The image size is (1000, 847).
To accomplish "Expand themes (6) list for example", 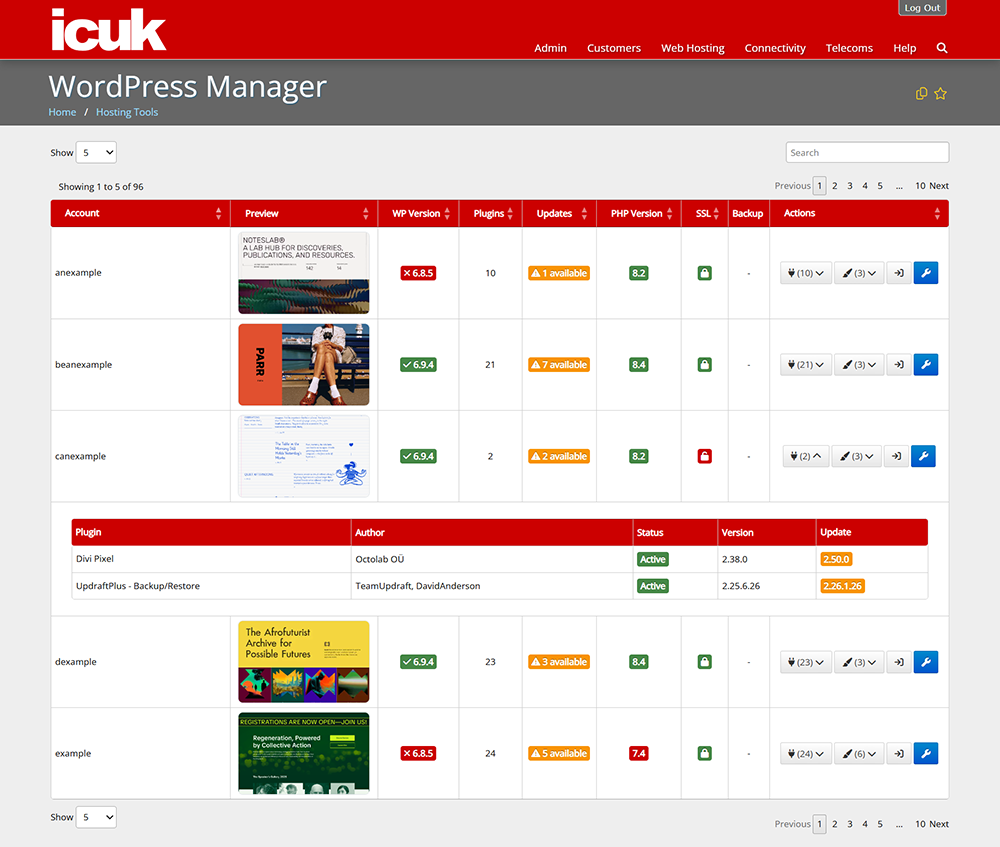I will tap(859, 753).
